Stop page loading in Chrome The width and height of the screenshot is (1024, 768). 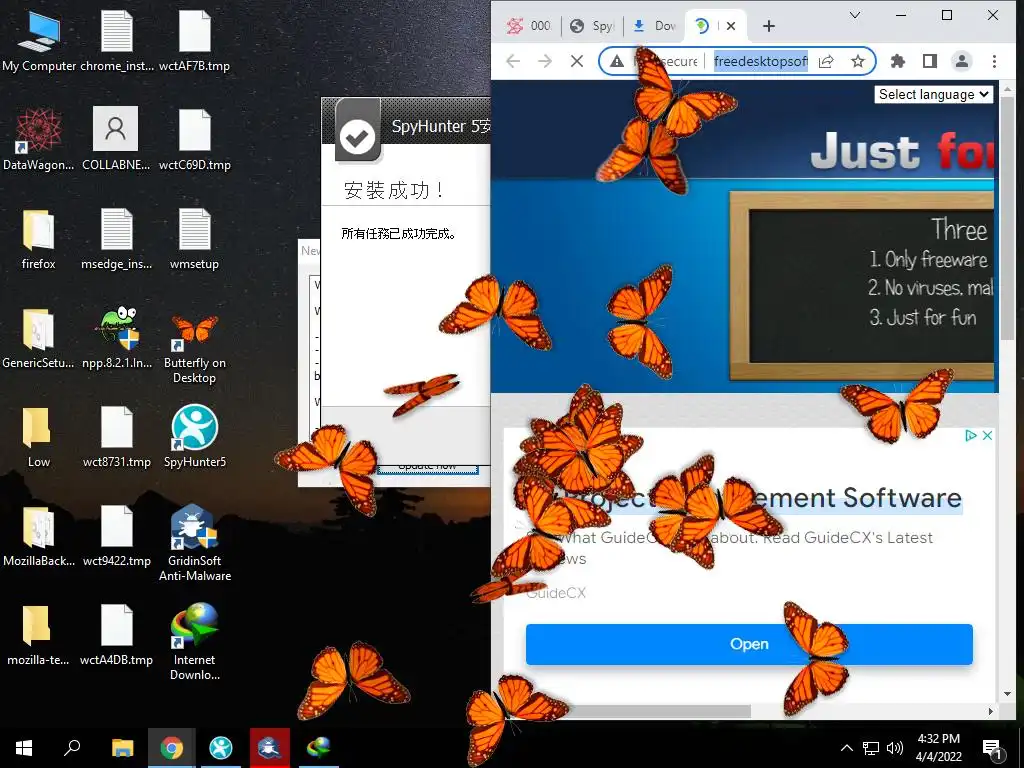[x=577, y=61]
